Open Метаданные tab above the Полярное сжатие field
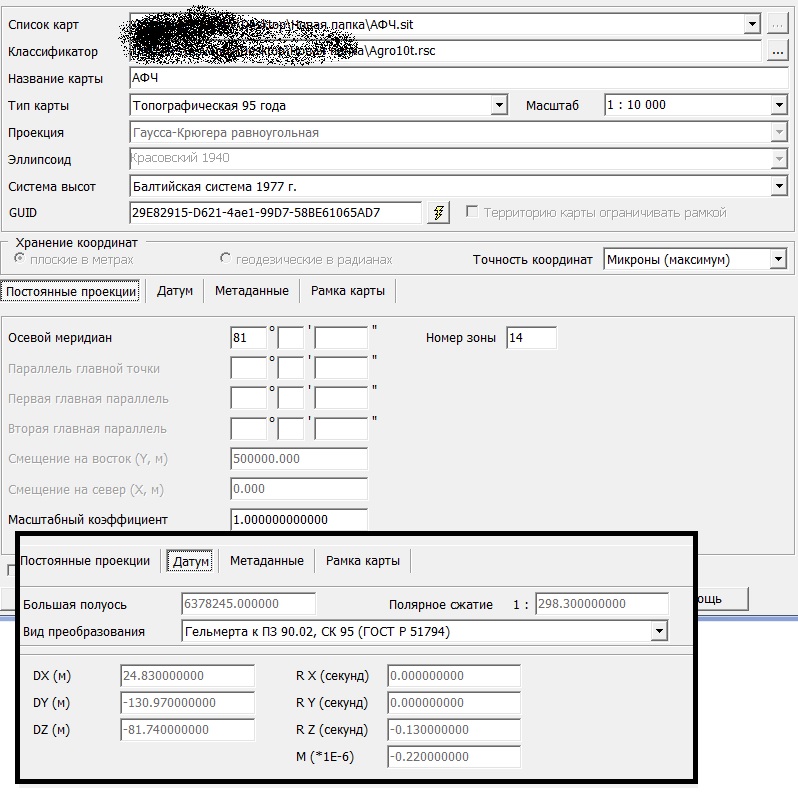Viewport: 798px width, 798px height. point(267,561)
